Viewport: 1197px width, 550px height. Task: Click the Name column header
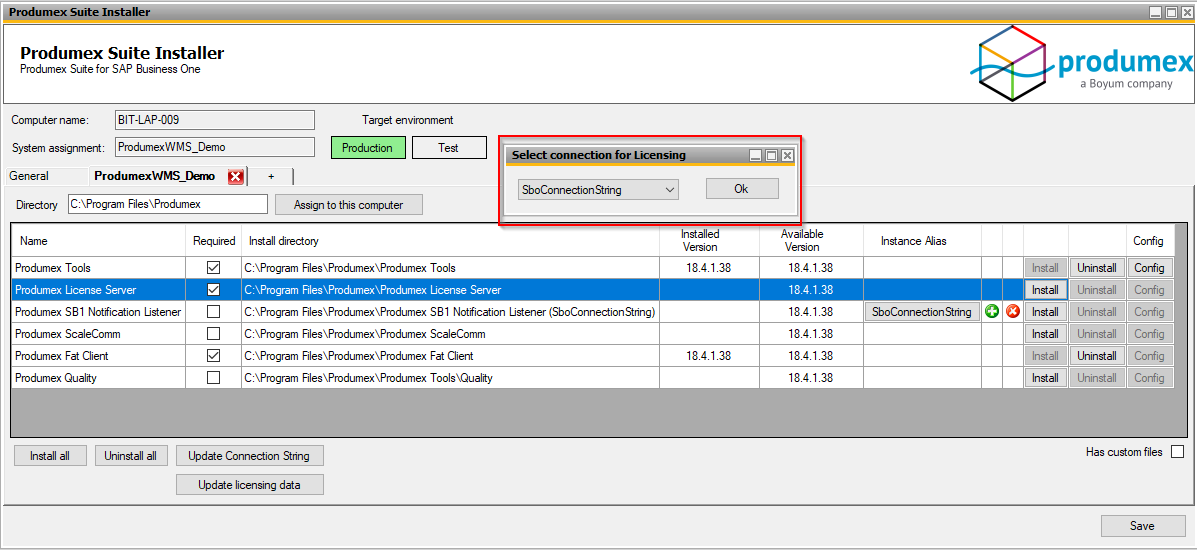pyautogui.click(x=99, y=241)
